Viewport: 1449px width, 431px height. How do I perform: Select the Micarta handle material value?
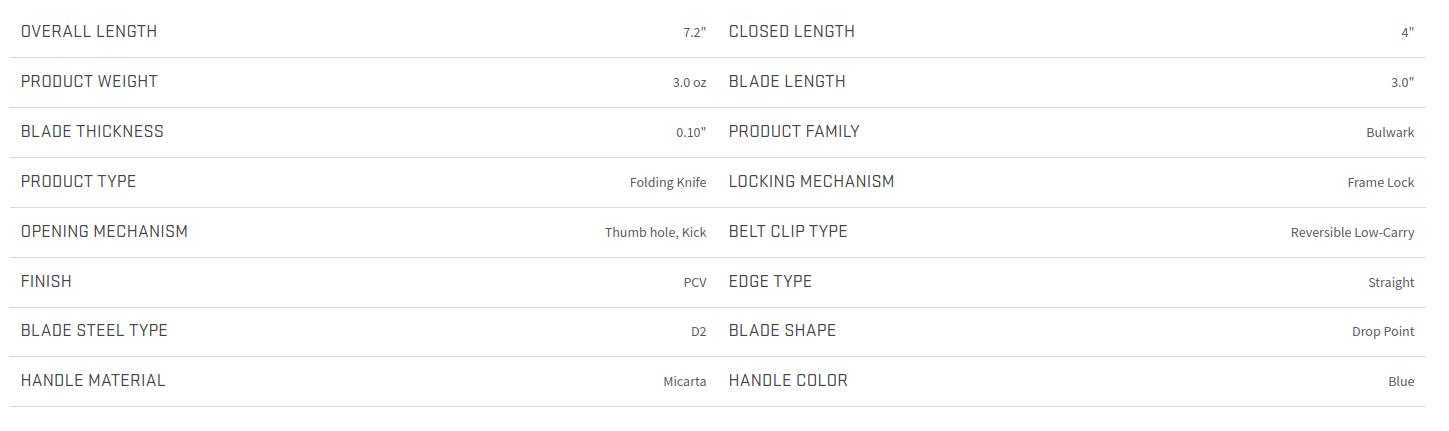(685, 382)
